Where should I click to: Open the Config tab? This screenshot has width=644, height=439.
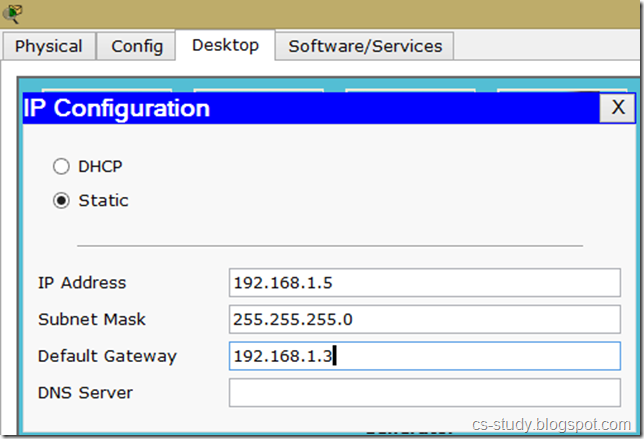(x=137, y=46)
